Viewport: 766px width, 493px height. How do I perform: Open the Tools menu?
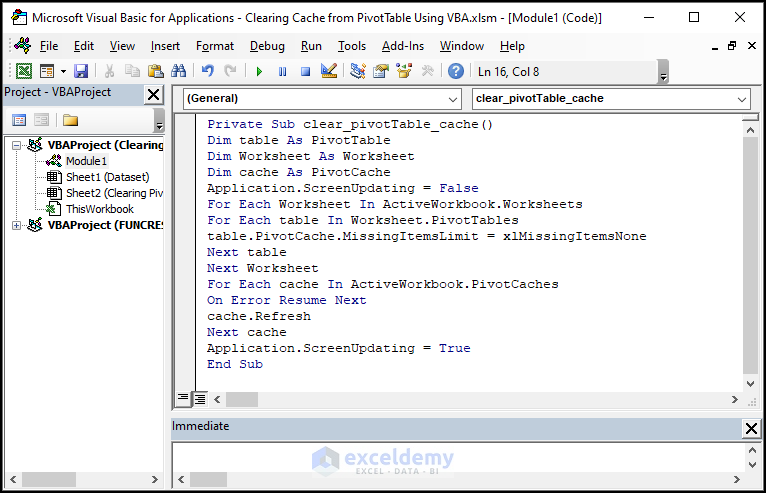(x=352, y=46)
